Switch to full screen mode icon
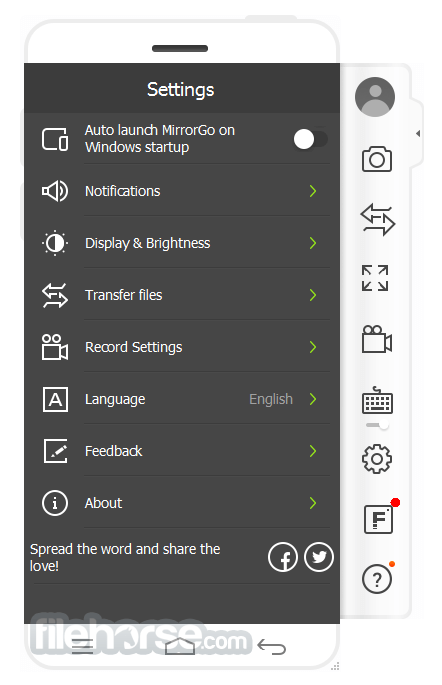Image resolution: width=442 pixels, height=685 pixels. coord(375,278)
